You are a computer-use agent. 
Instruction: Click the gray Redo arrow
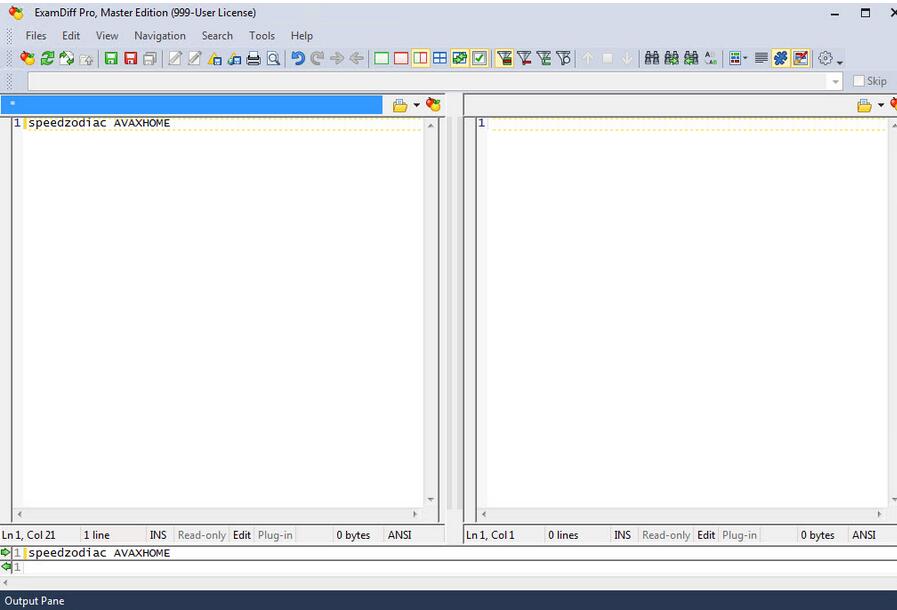coord(317,58)
